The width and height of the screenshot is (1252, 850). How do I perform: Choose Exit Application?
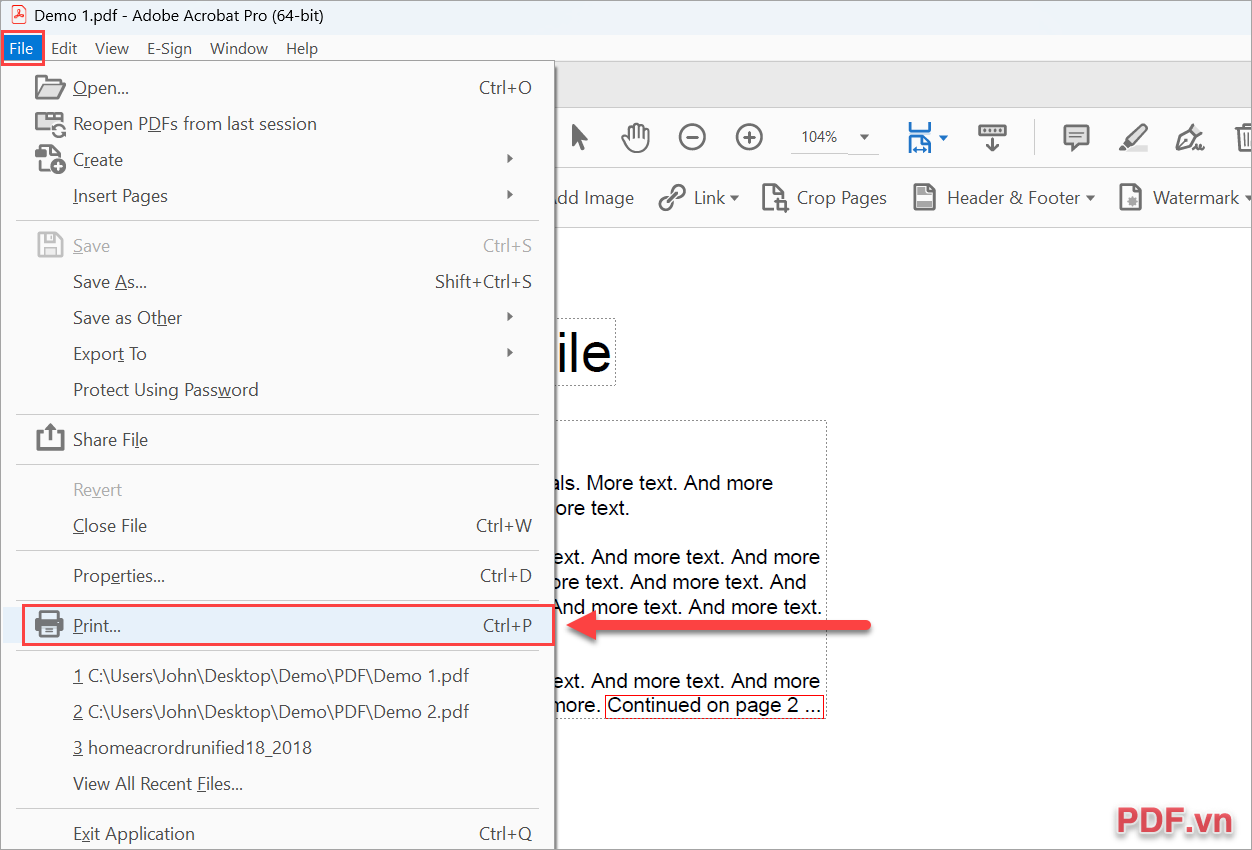click(277, 834)
